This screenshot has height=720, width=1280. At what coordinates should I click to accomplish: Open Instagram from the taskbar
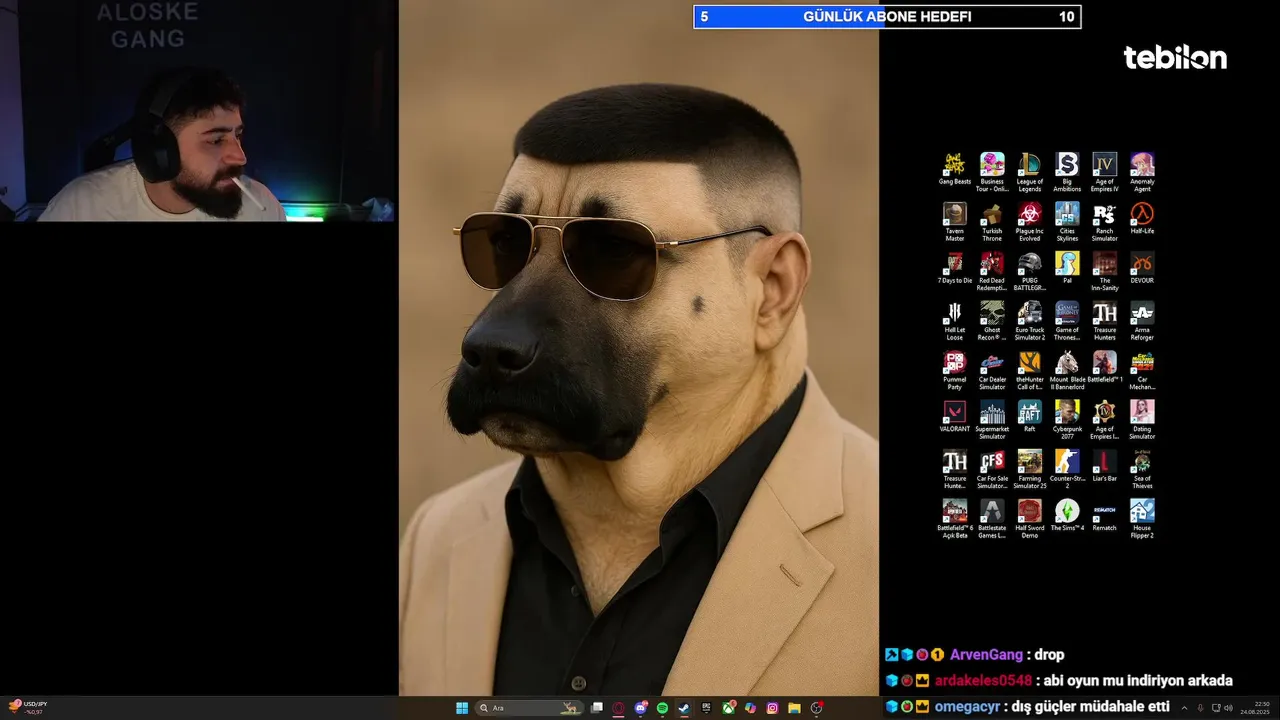pos(772,708)
